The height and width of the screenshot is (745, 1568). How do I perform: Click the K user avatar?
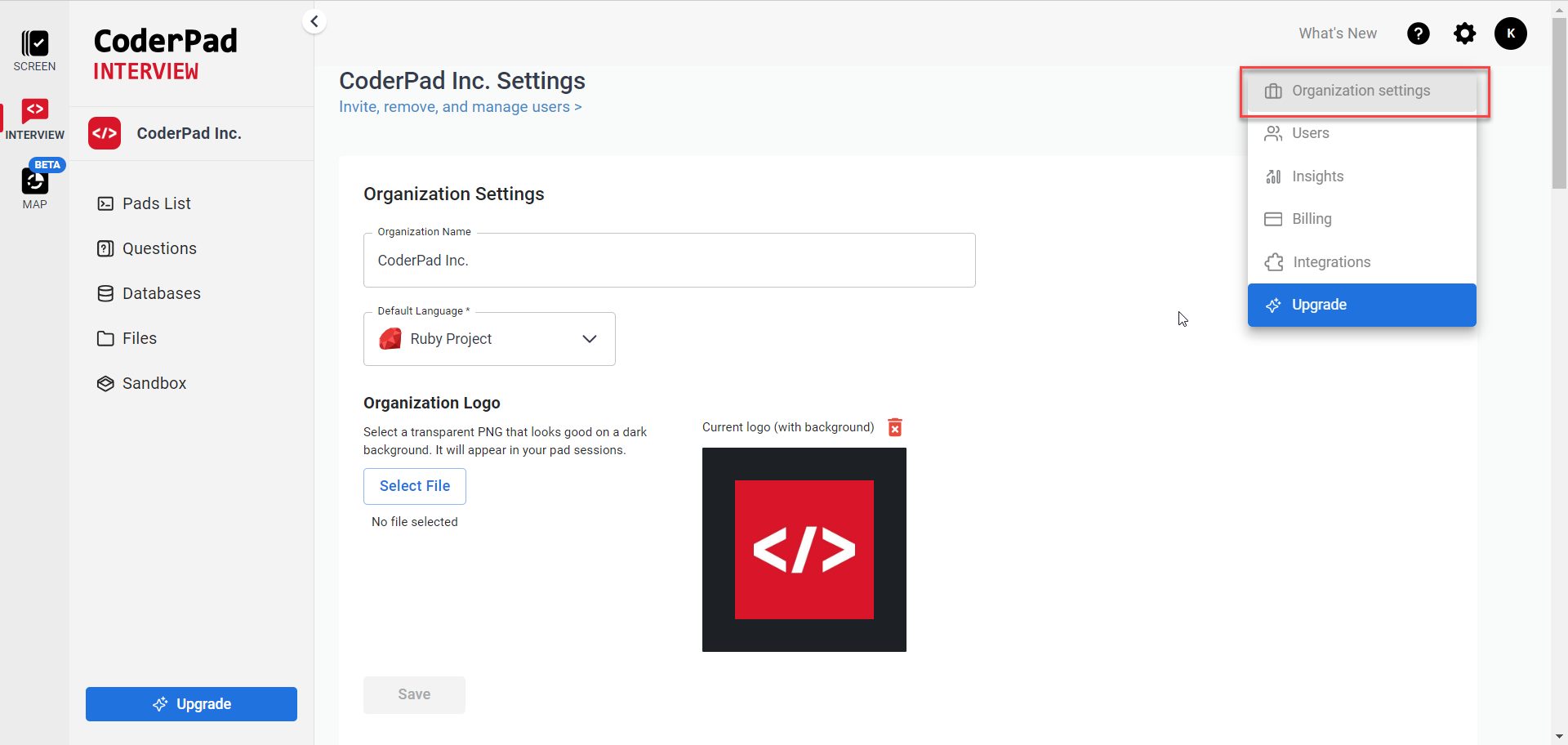(x=1510, y=33)
